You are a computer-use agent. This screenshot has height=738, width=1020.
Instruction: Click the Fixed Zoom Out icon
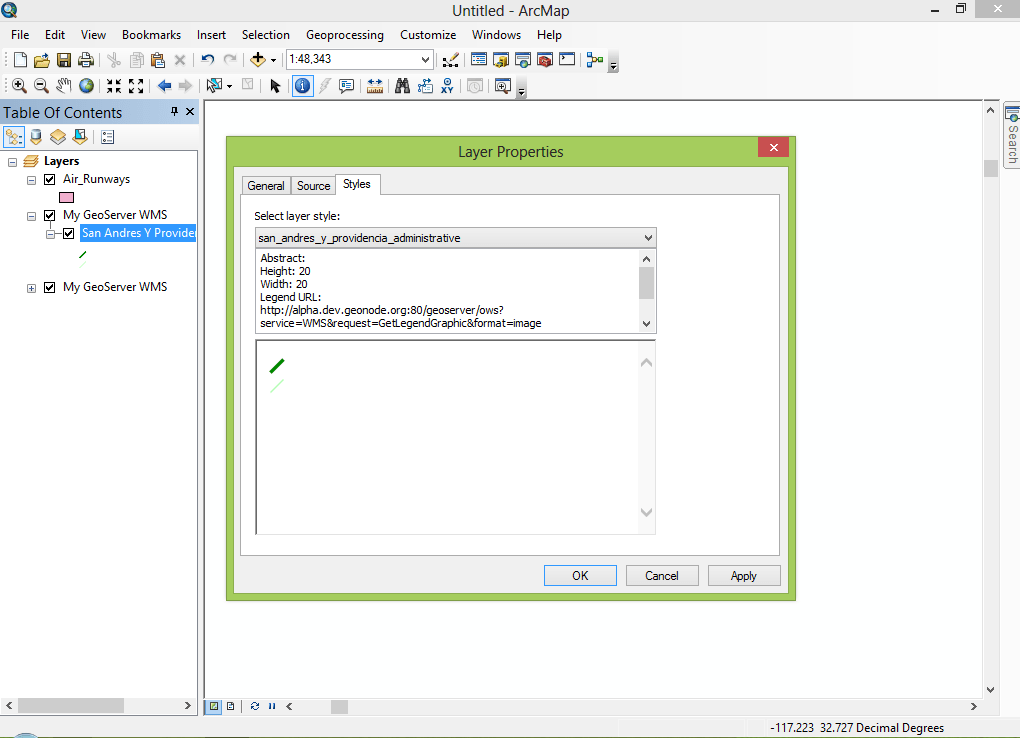coord(136,86)
